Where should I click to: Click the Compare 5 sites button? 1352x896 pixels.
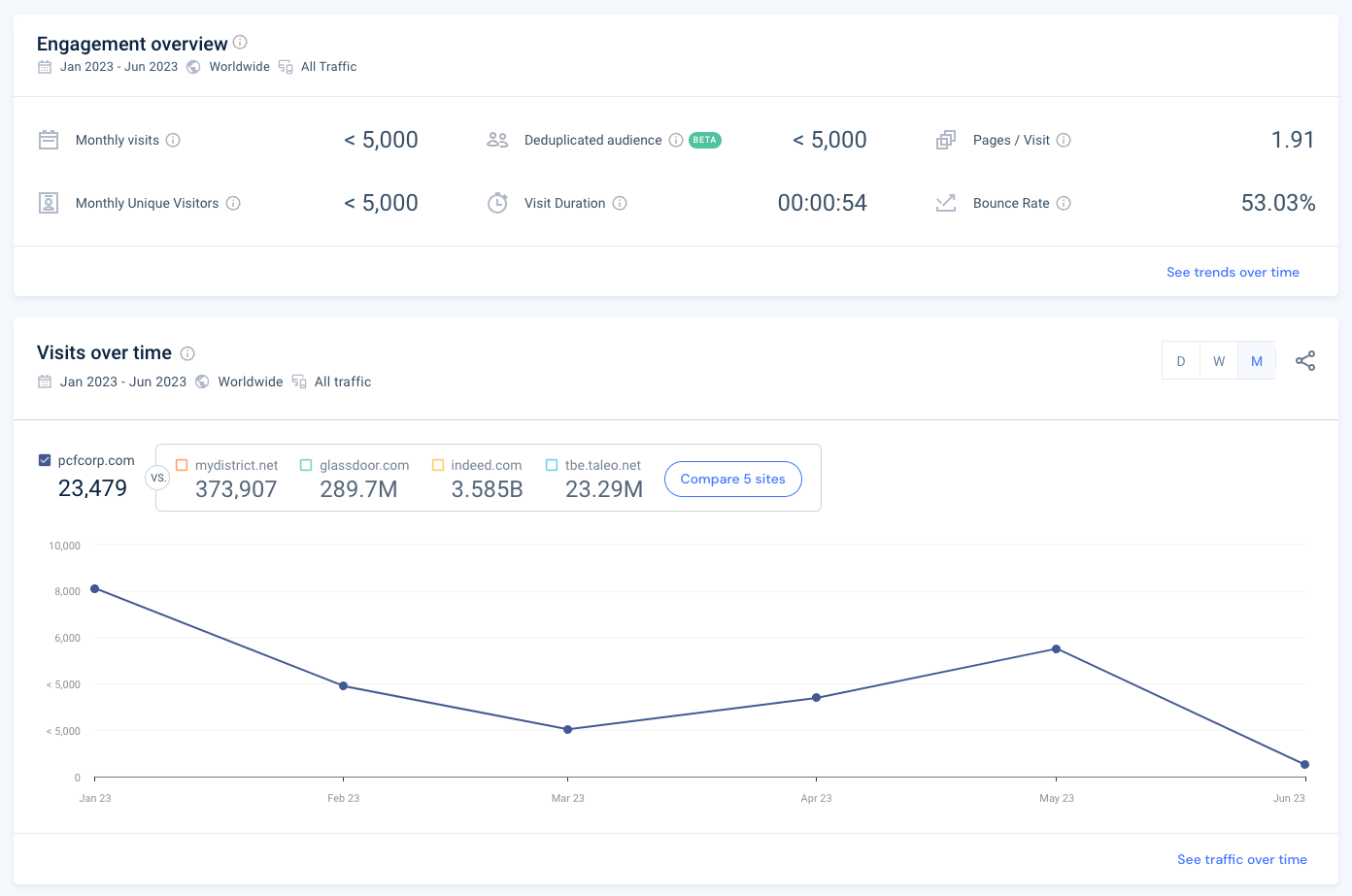pos(733,479)
